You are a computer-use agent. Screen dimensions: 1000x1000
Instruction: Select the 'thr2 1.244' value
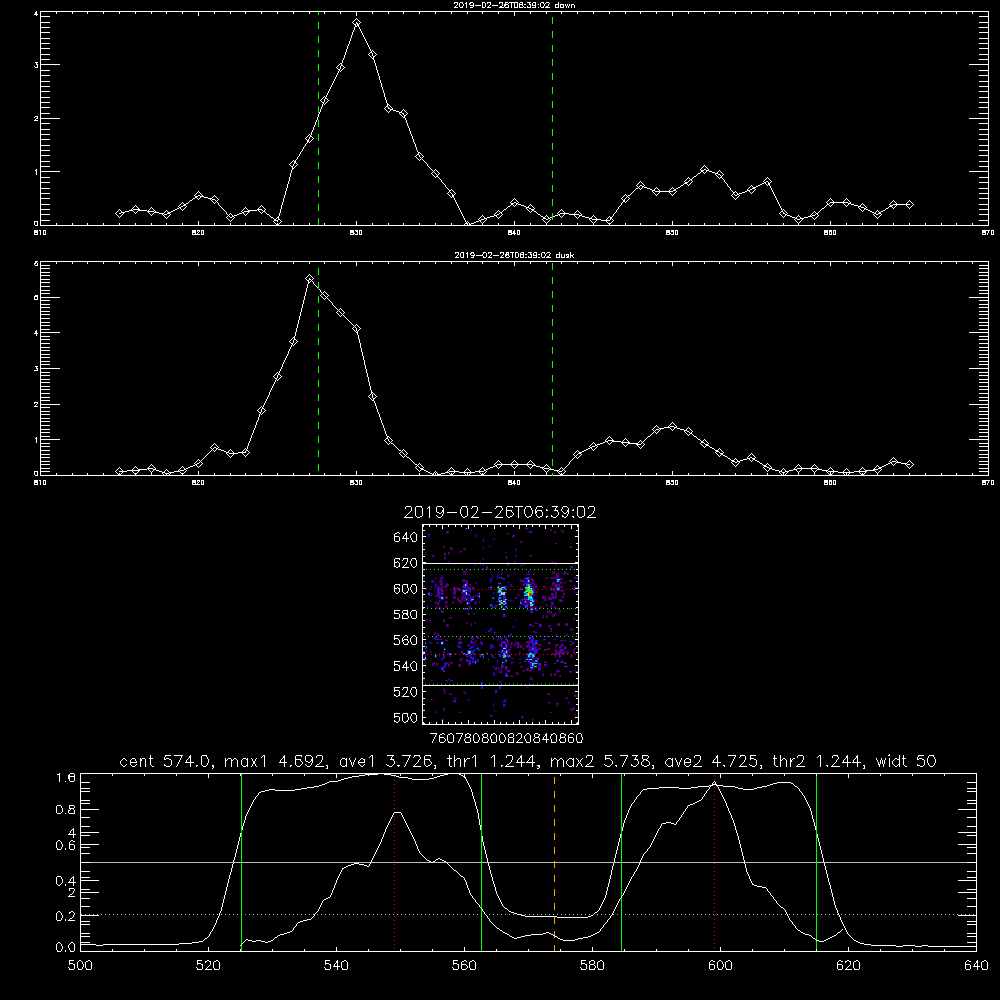(x=819, y=761)
